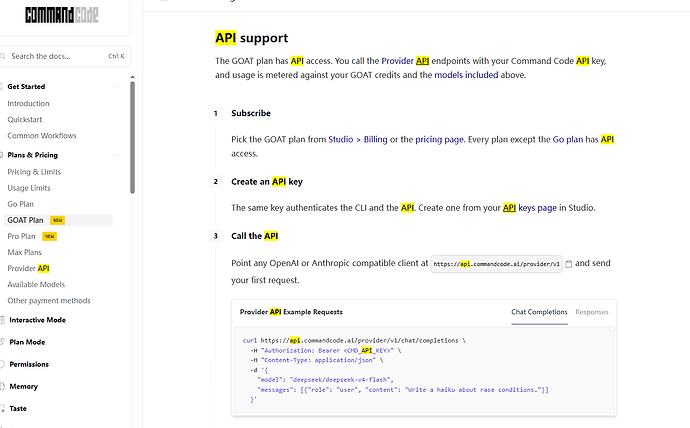This screenshot has height=428, width=690.
Task: Click the NEW badge beside GOAT Plan
Action: 58,220
